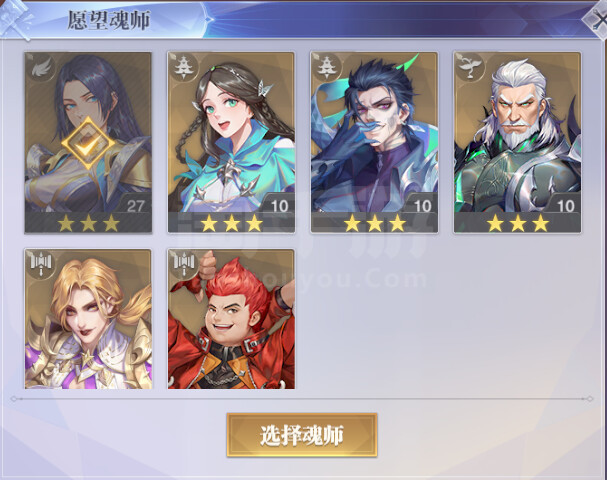Click the level 27 badge on first card
Viewport: 607px width, 480px height.
tap(135, 206)
